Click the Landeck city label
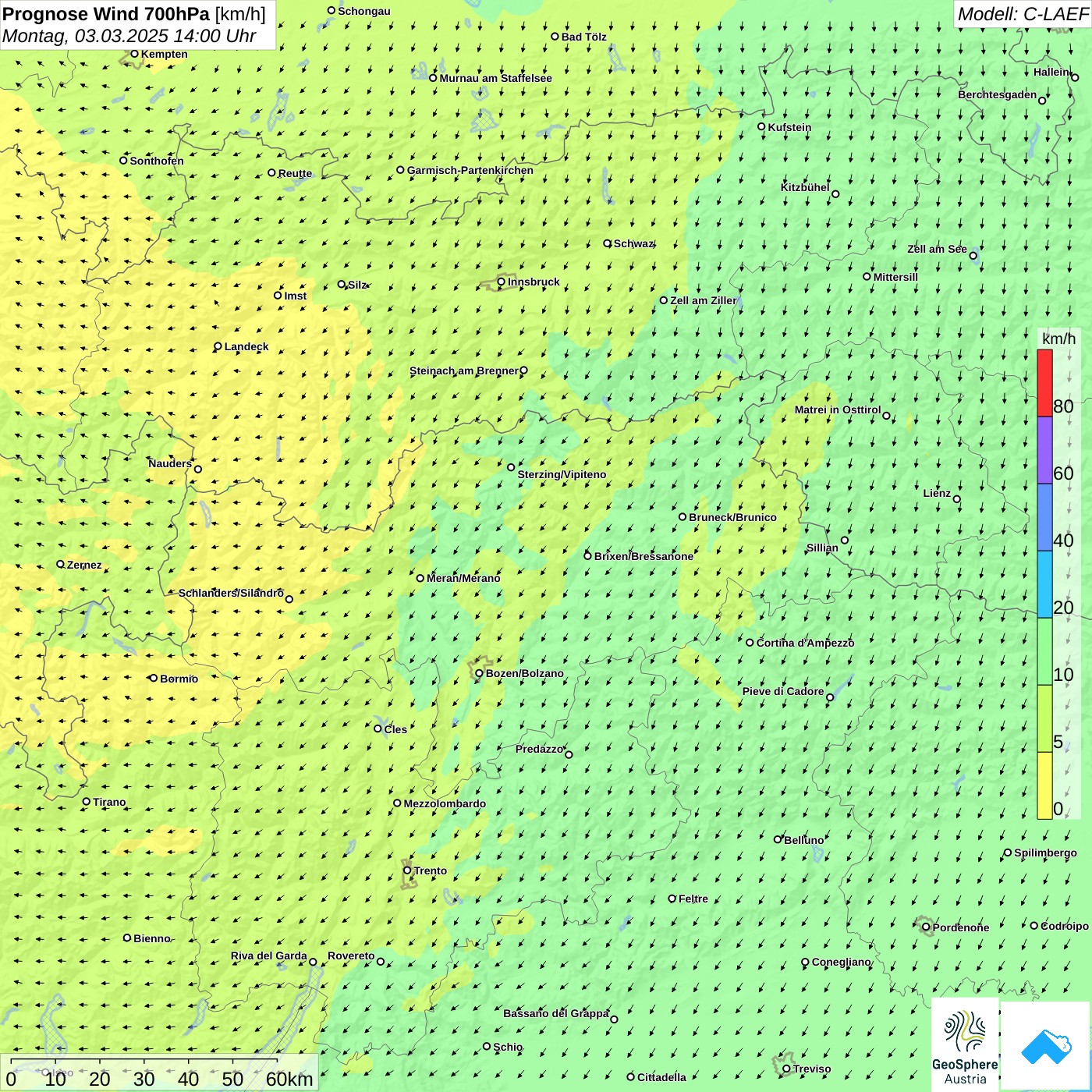 pyautogui.click(x=246, y=346)
